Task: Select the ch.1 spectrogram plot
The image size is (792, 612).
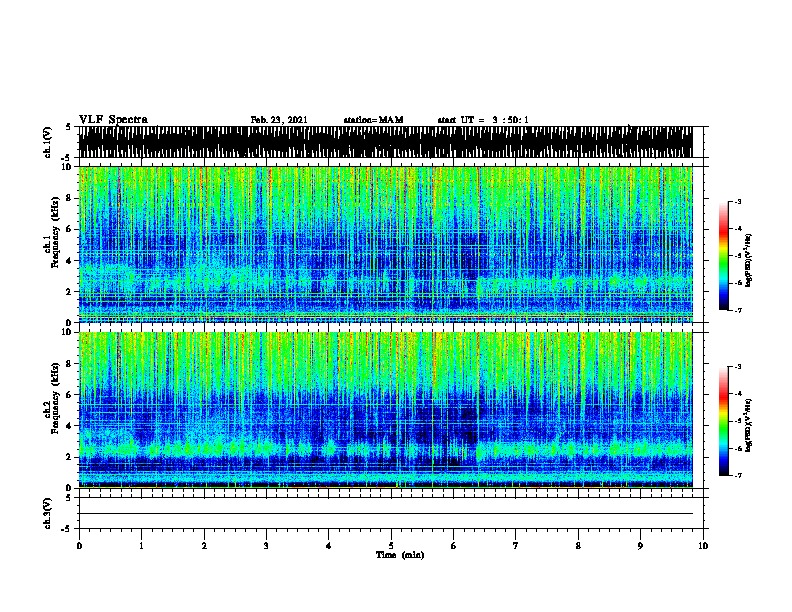Action: point(385,244)
